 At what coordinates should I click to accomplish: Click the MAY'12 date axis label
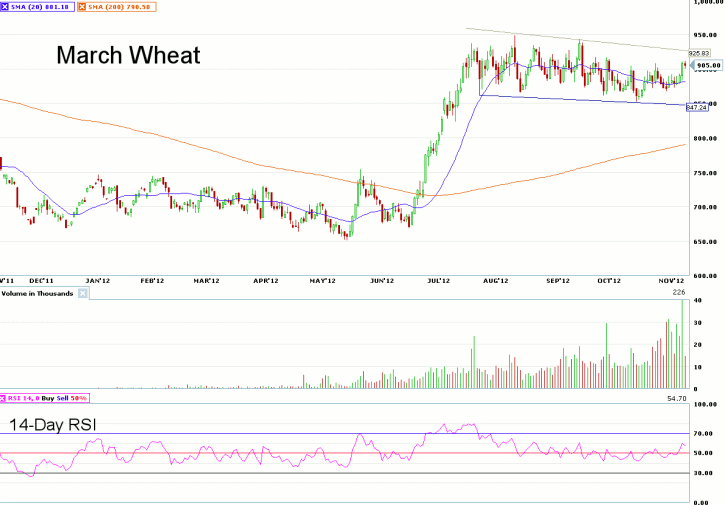coord(322,282)
